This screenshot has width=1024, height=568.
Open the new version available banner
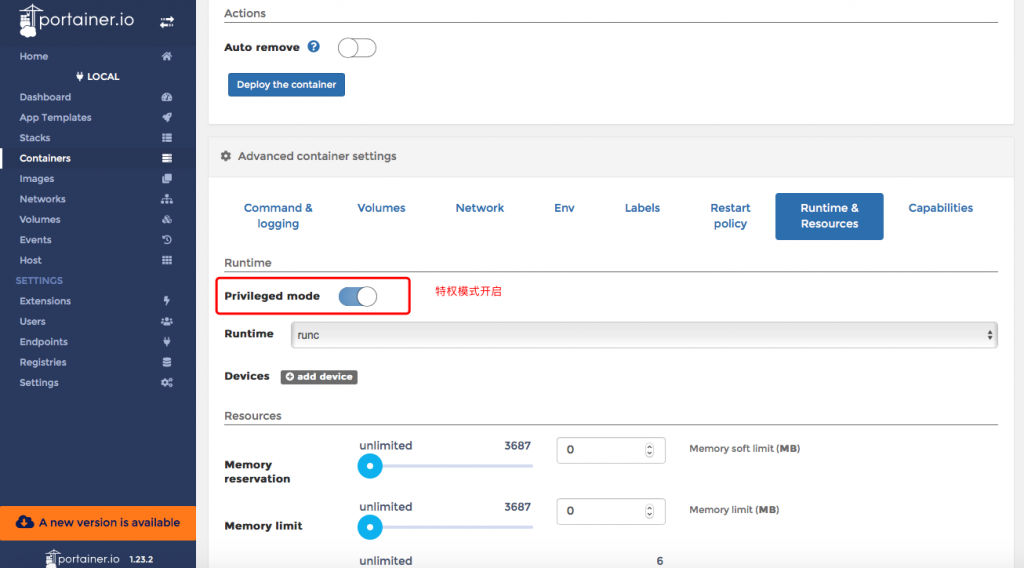click(x=98, y=522)
